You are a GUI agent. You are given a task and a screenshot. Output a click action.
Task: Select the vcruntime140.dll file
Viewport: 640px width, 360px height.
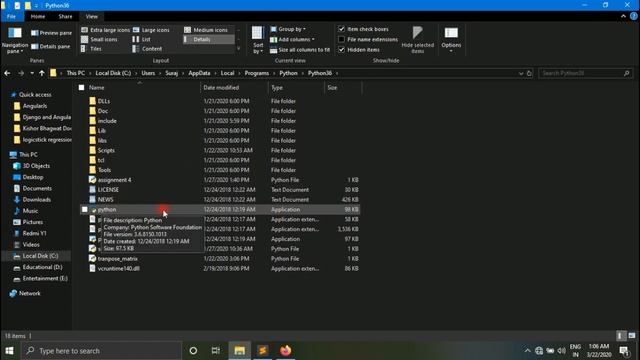[220, 269]
